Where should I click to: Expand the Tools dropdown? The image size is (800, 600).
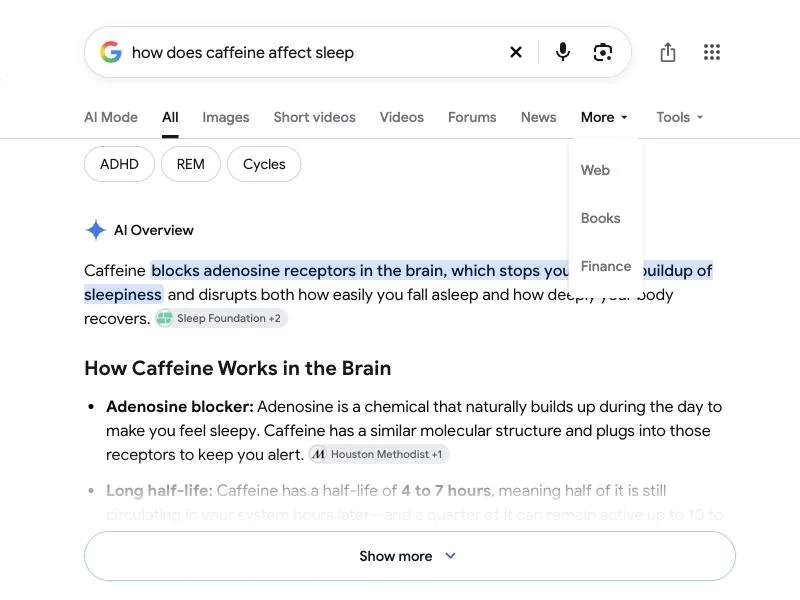[680, 117]
